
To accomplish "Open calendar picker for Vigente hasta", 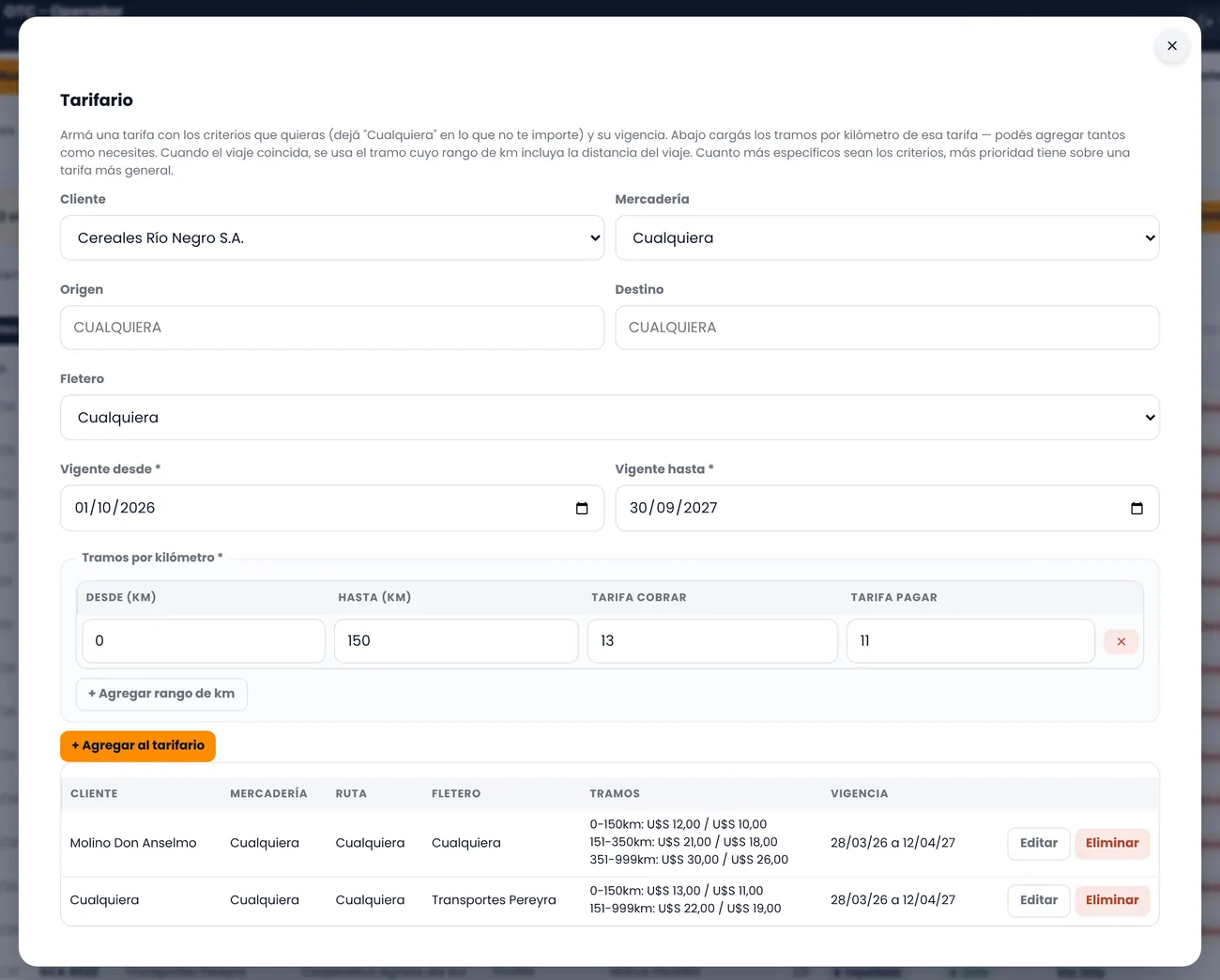I will [x=1136, y=508].
